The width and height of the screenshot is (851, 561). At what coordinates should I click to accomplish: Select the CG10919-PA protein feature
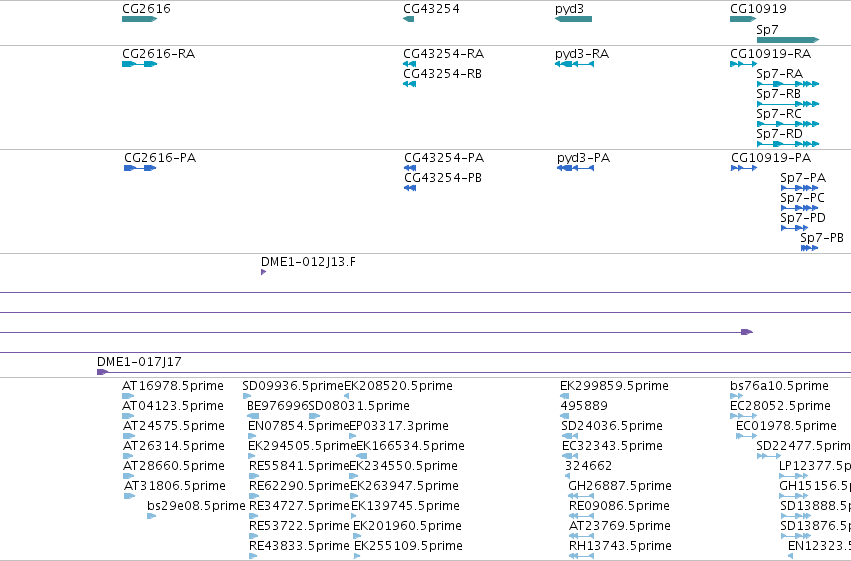click(744, 168)
